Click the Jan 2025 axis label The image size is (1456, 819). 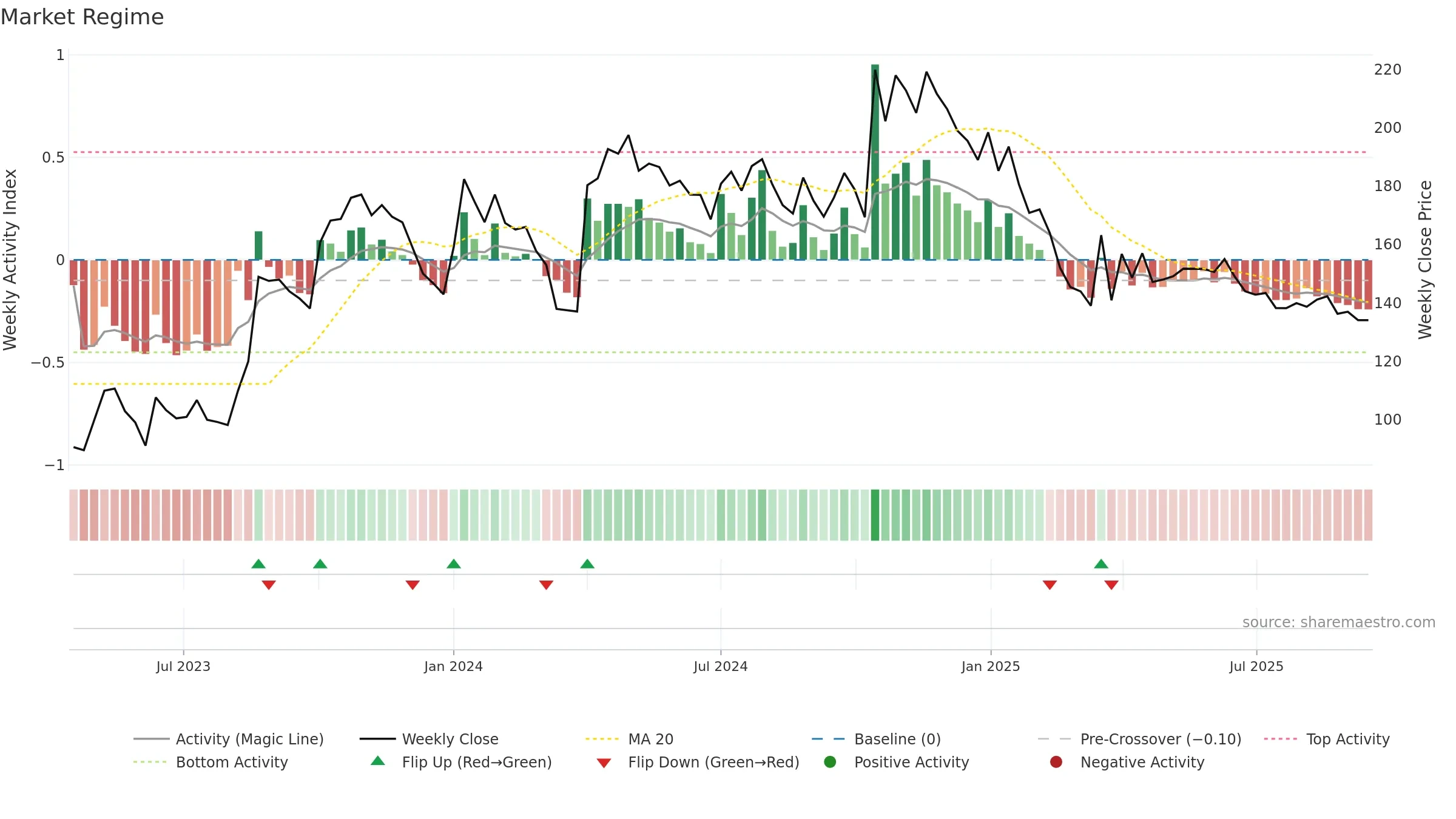coord(991,667)
